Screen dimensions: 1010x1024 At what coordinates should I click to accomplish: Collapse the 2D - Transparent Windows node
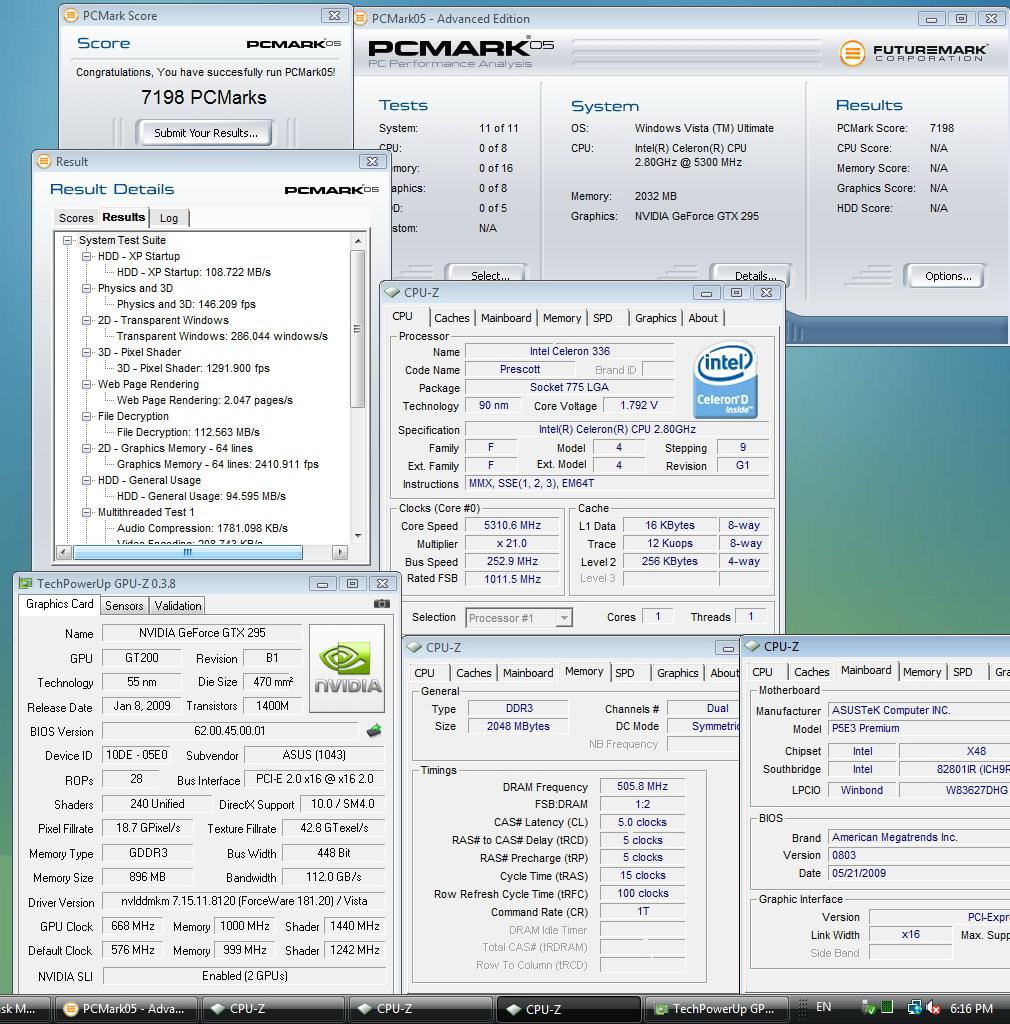(86, 321)
